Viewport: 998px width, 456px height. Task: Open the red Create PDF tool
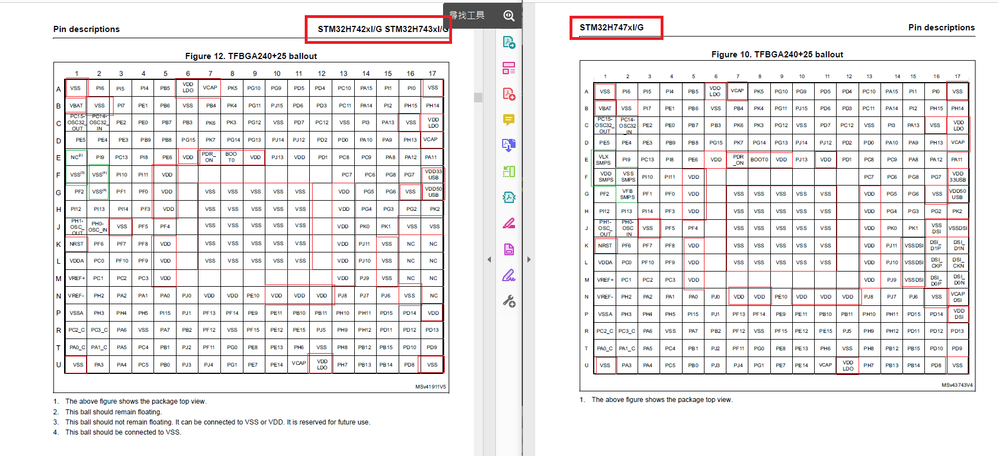[x=509, y=94]
